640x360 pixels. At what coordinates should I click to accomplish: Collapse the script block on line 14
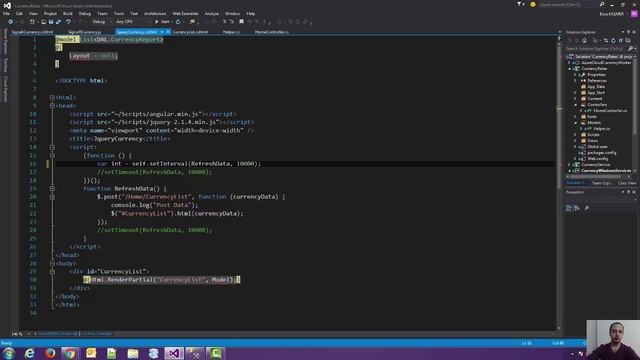pyautogui.click(x=52, y=147)
